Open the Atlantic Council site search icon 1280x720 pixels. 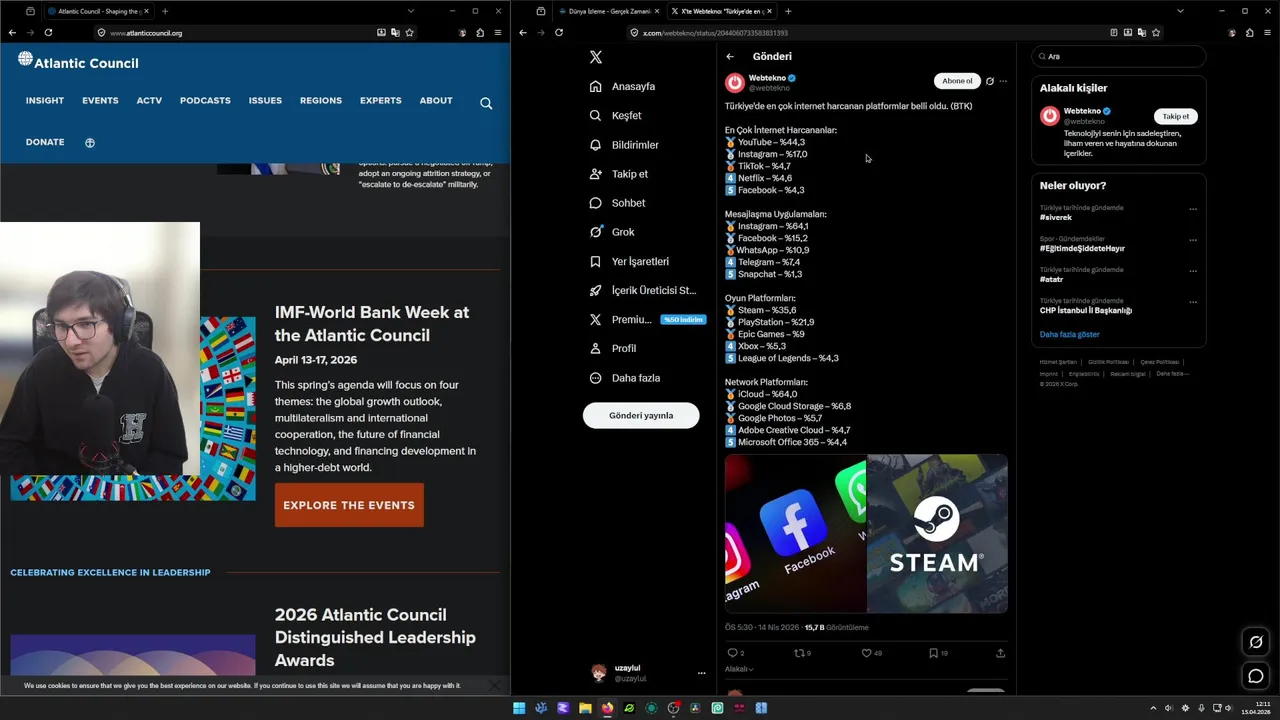click(x=486, y=103)
